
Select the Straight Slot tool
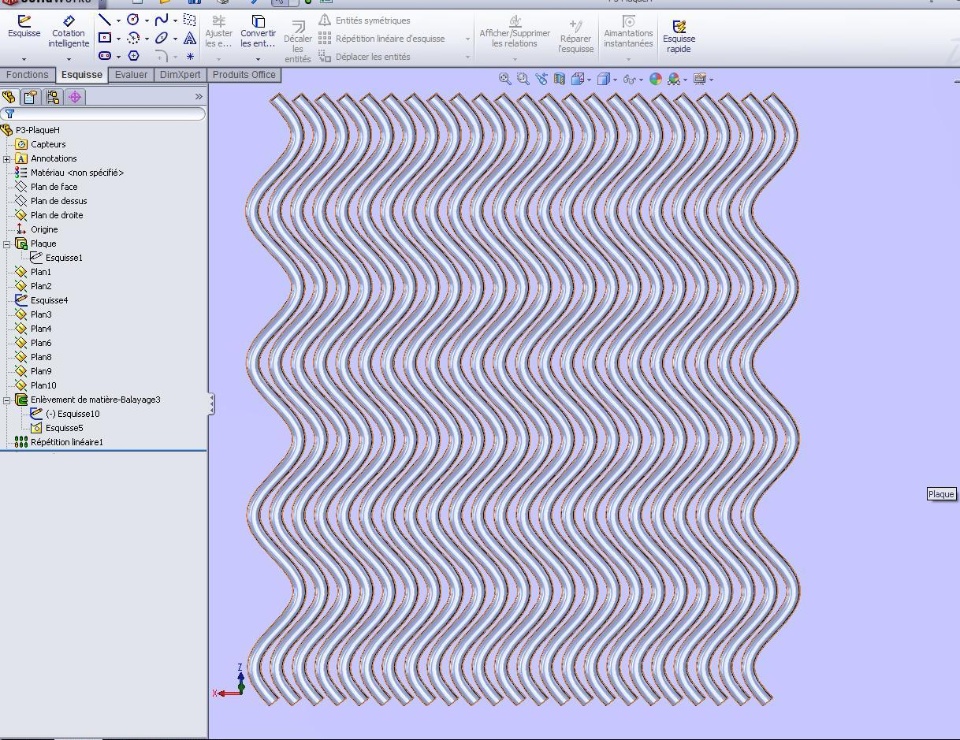click(x=105, y=56)
